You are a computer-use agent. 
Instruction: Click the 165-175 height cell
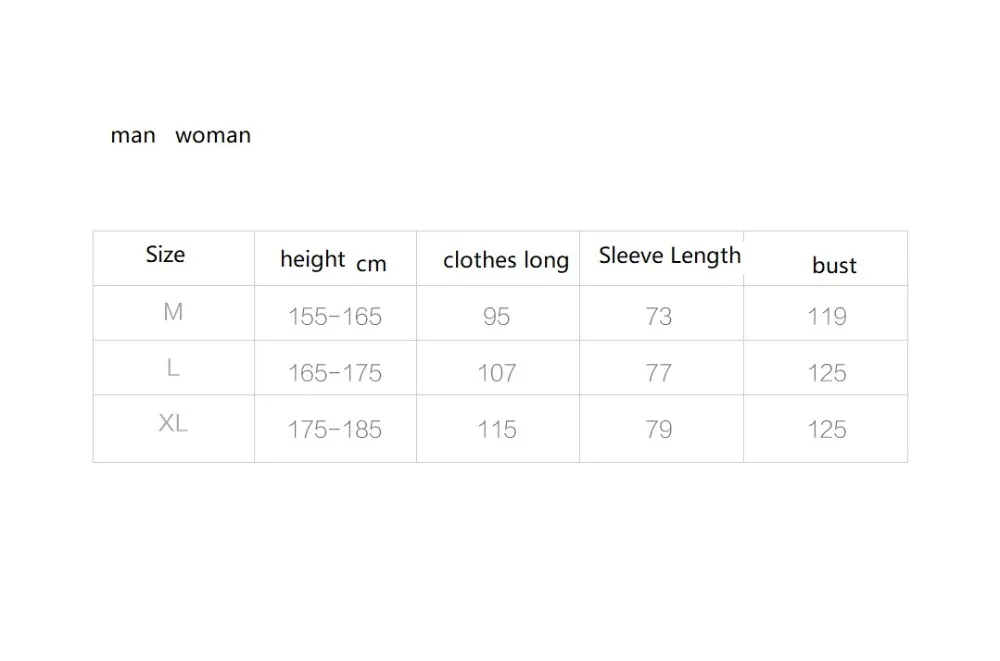pos(335,373)
